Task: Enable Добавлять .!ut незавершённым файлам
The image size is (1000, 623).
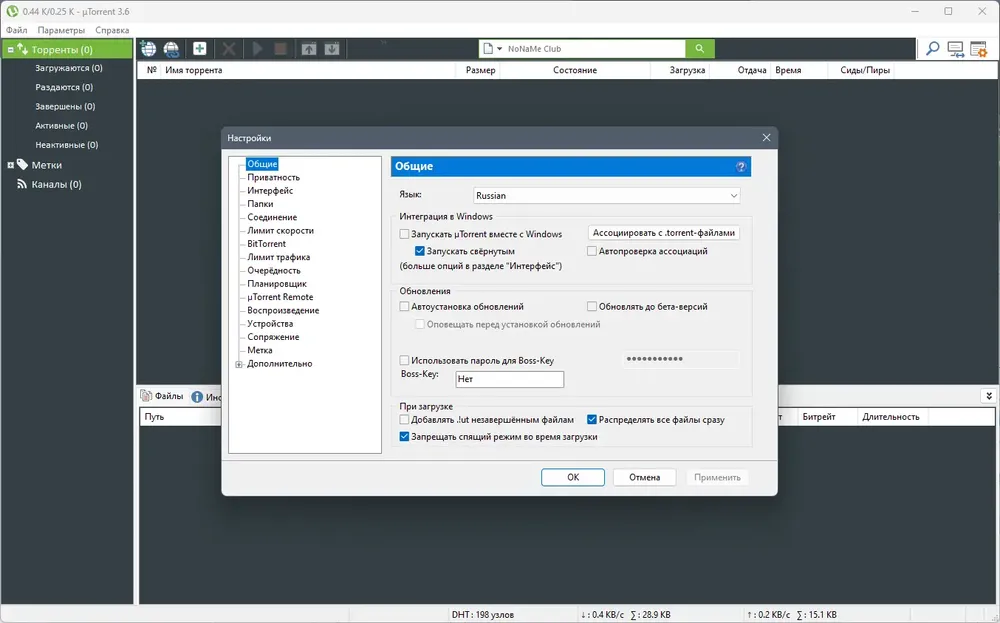Action: click(x=404, y=420)
